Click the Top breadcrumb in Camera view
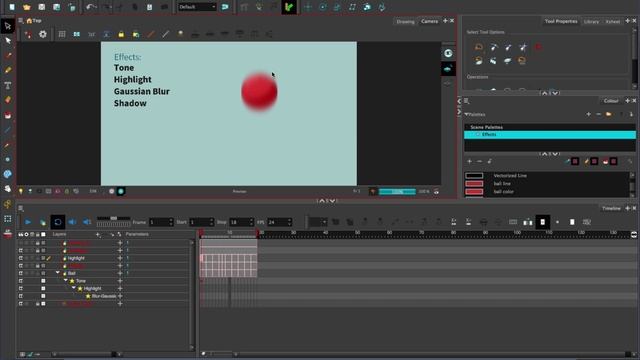The height and width of the screenshot is (360, 640). pos(34,20)
